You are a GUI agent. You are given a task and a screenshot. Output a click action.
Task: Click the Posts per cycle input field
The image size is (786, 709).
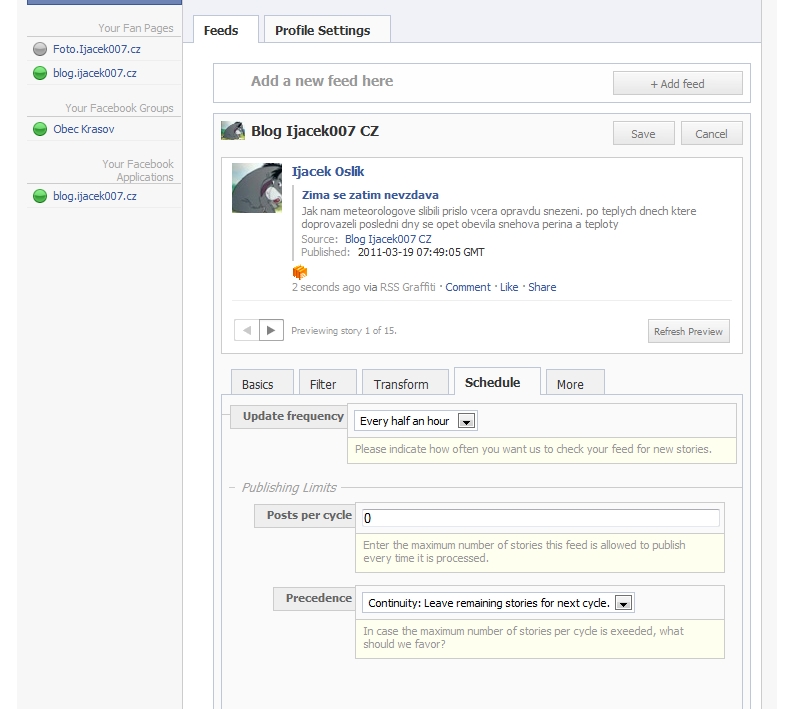pyautogui.click(x=539, y=518)
